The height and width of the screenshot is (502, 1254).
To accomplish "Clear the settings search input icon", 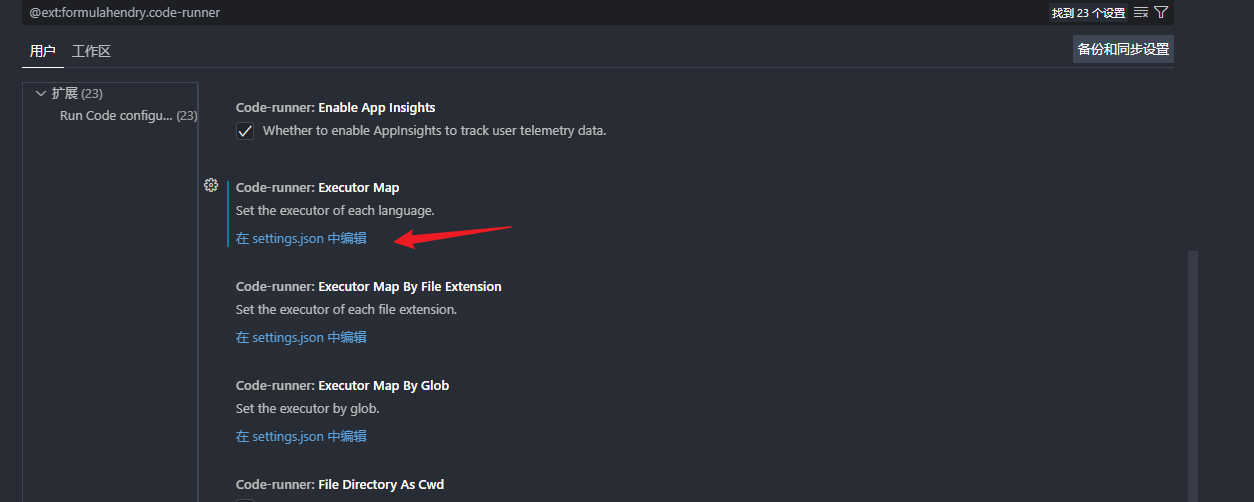I will 1141,13.
